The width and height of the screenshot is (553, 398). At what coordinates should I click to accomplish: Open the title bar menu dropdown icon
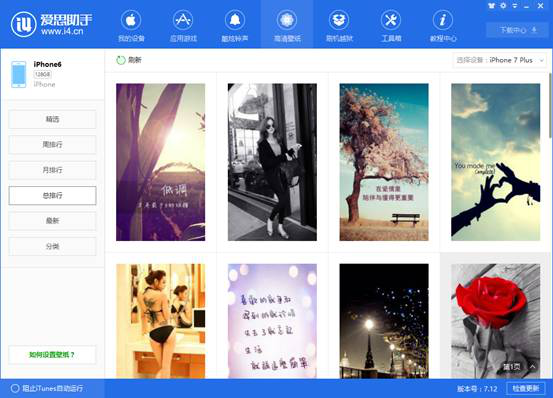click(515, 6)
